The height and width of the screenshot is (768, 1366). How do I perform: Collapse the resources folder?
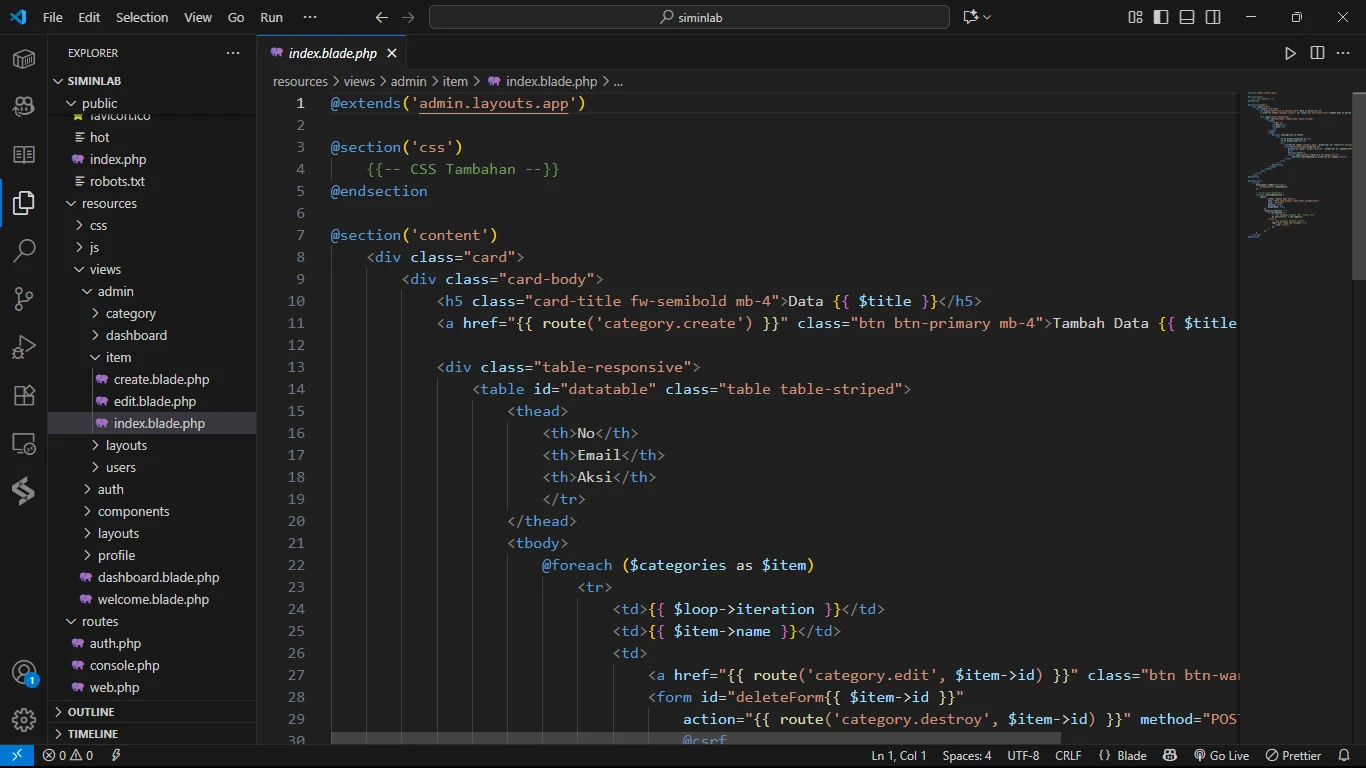click(x=109, y=203)
